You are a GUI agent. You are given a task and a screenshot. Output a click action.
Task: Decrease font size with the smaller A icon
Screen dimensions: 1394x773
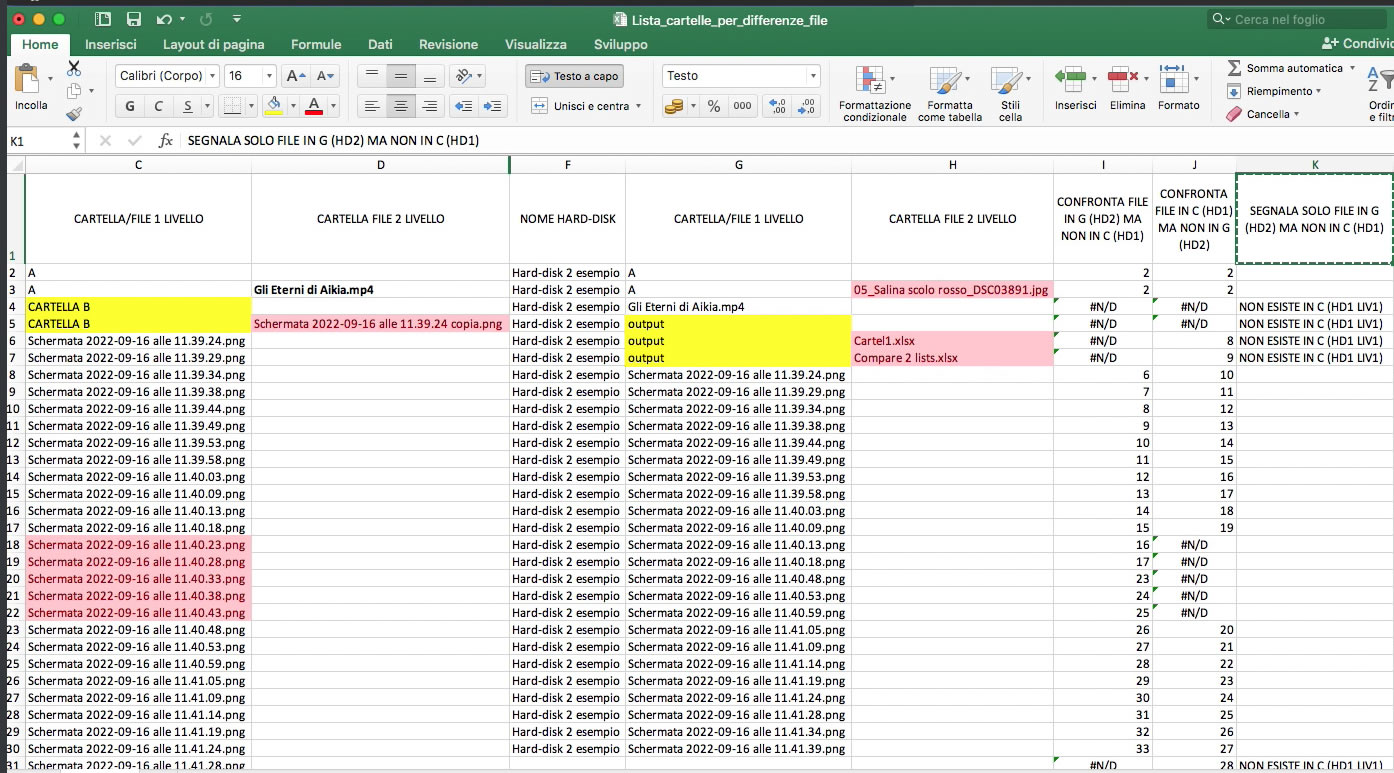pyautogui.click(x=325, y=76)
